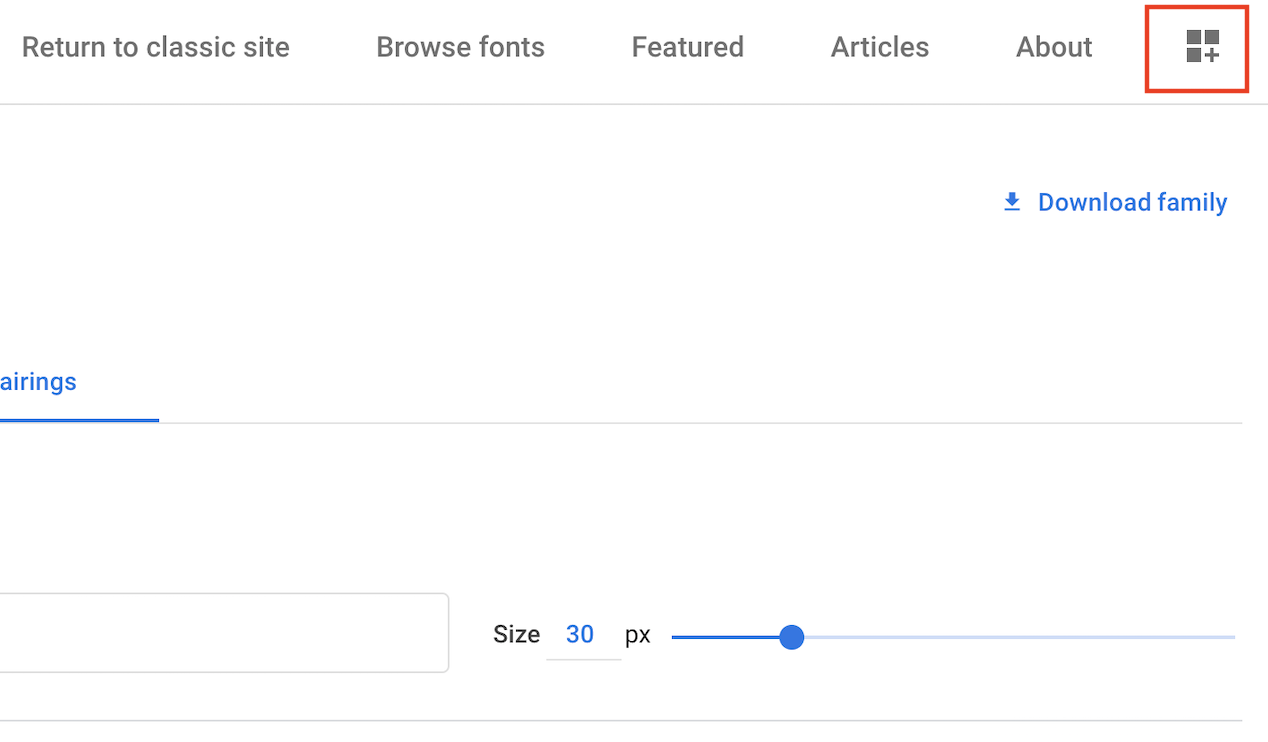Click the Download family text
Viewport: 1268px width, 742px height.
[x=1132, y=202]
